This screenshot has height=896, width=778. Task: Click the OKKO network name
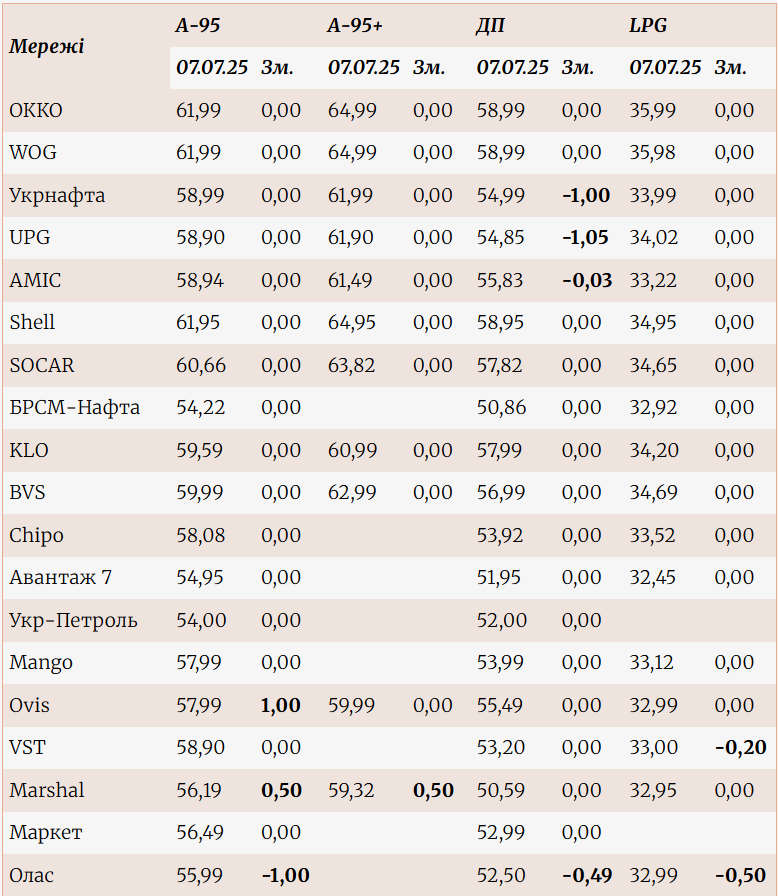(36, 110)
